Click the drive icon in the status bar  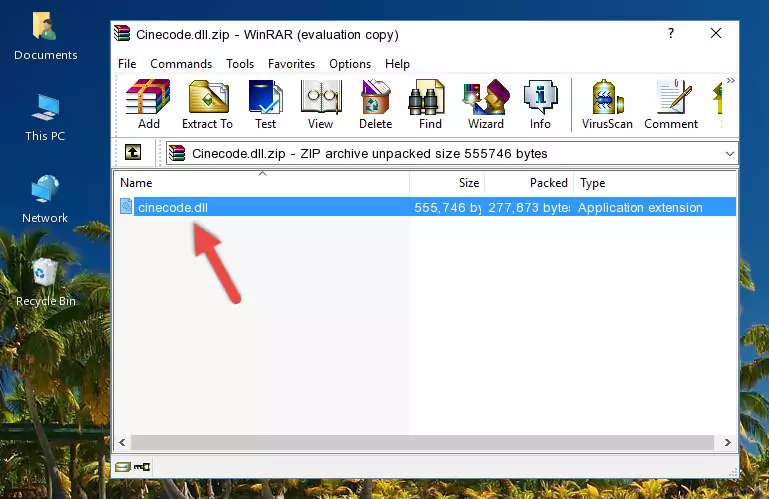[x=123, y=467]
